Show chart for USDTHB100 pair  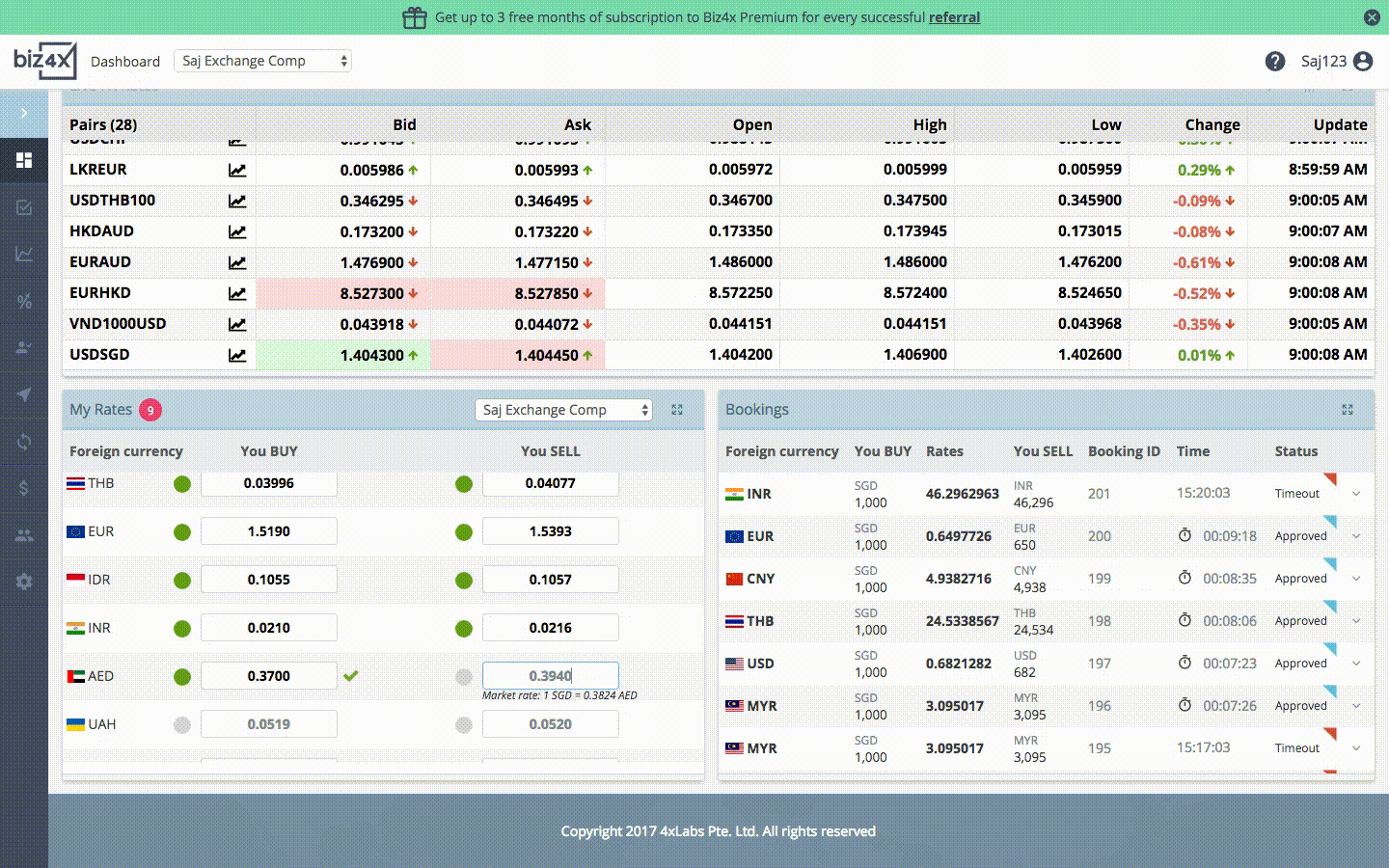[x=237, y=201]
